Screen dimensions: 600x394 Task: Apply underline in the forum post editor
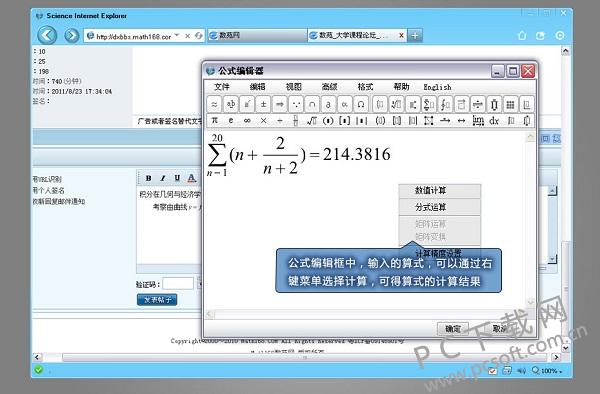tap(177, 178)
